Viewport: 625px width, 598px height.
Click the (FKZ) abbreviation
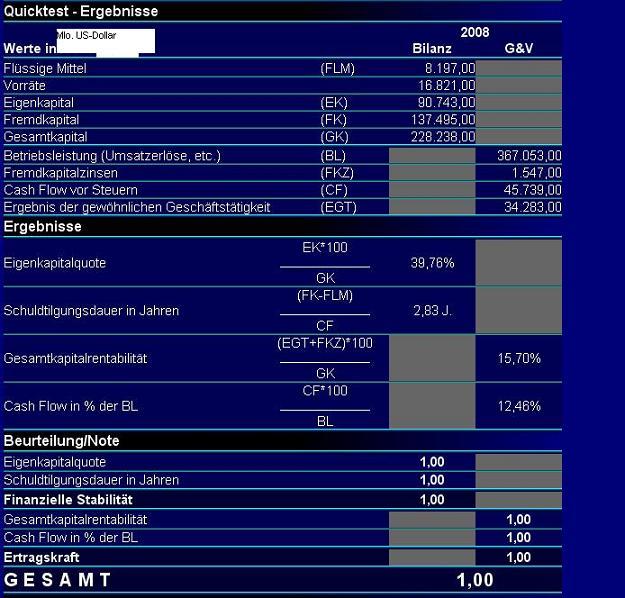[x=337, y=173]
